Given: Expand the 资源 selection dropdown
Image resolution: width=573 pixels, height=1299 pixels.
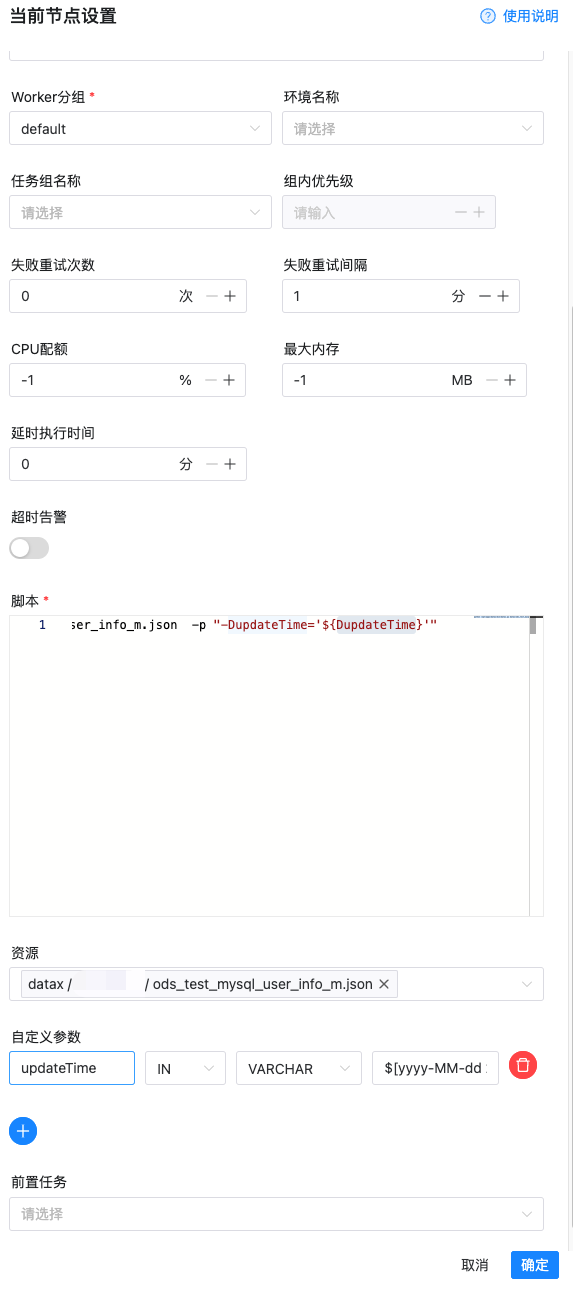Looking at the screenshot, I should click(527, 985).
